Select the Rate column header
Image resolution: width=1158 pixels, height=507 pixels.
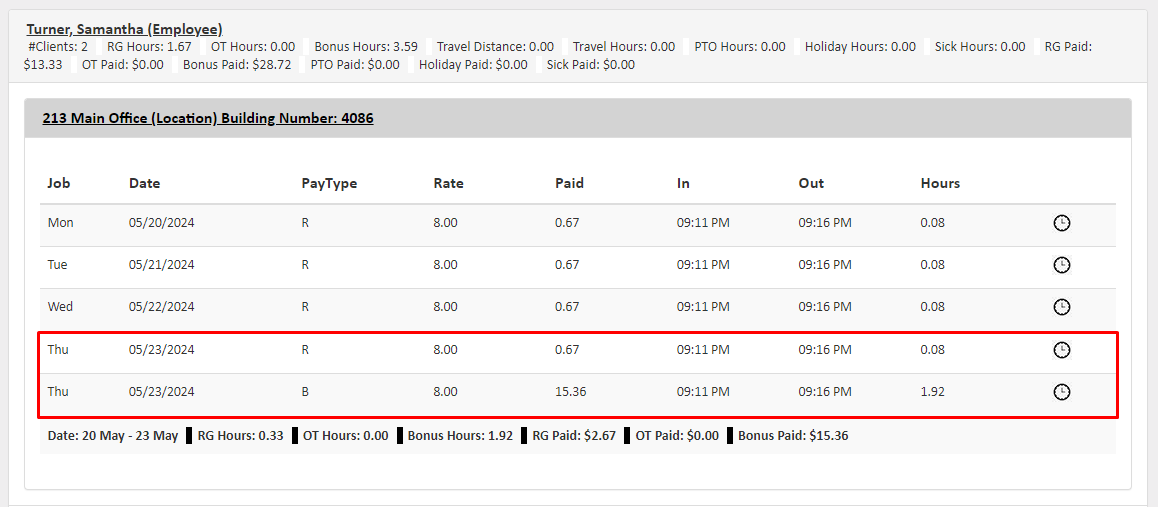click(x=448, y=183)
